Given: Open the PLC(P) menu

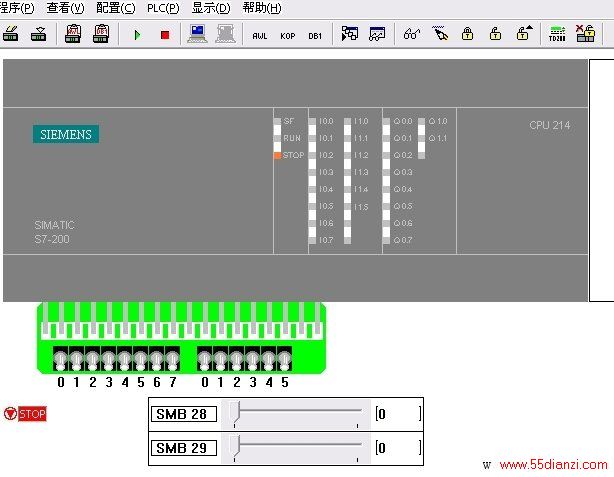Looking at the screenshot, I should click(x=163, y=8).
